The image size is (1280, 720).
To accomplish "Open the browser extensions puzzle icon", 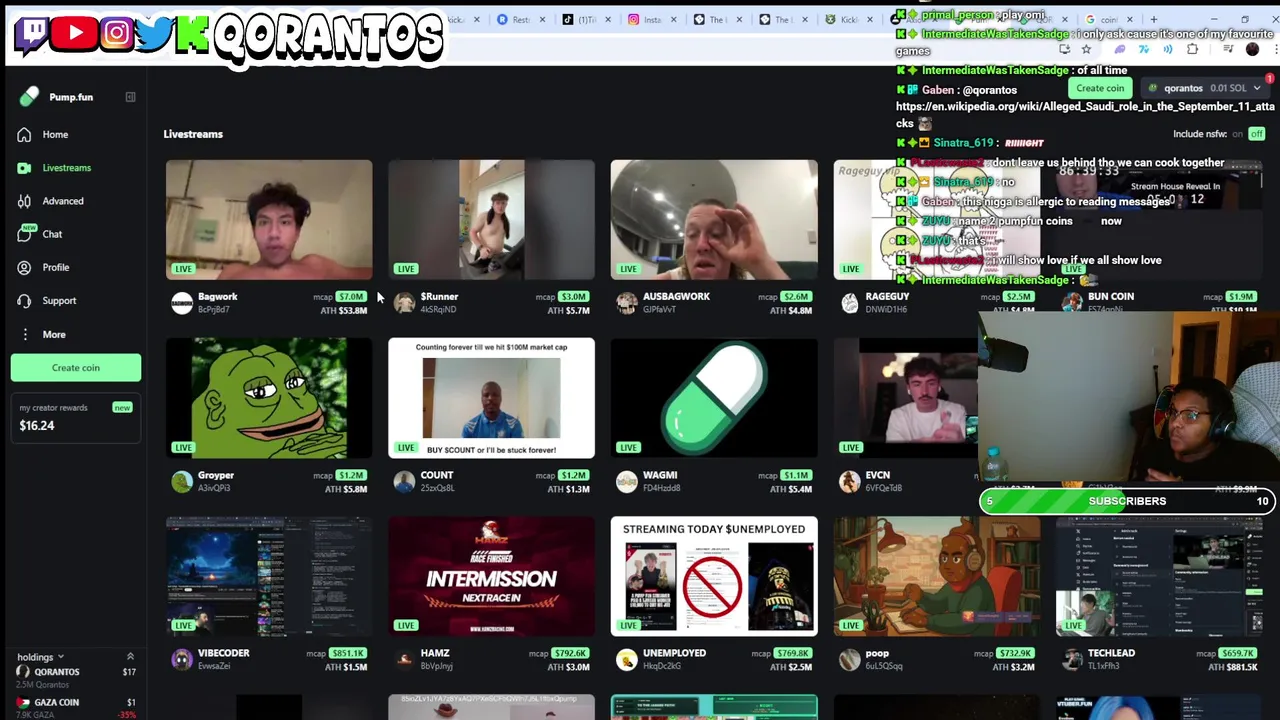I will (x=1192, y=49).
